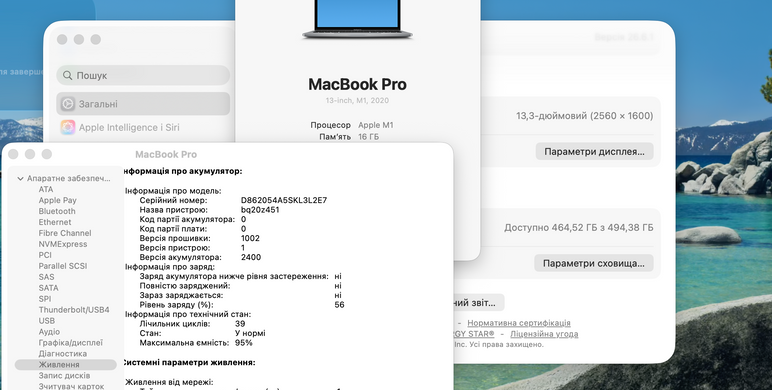Select Запис дисків in the sidebar

(x=64, y=375)
